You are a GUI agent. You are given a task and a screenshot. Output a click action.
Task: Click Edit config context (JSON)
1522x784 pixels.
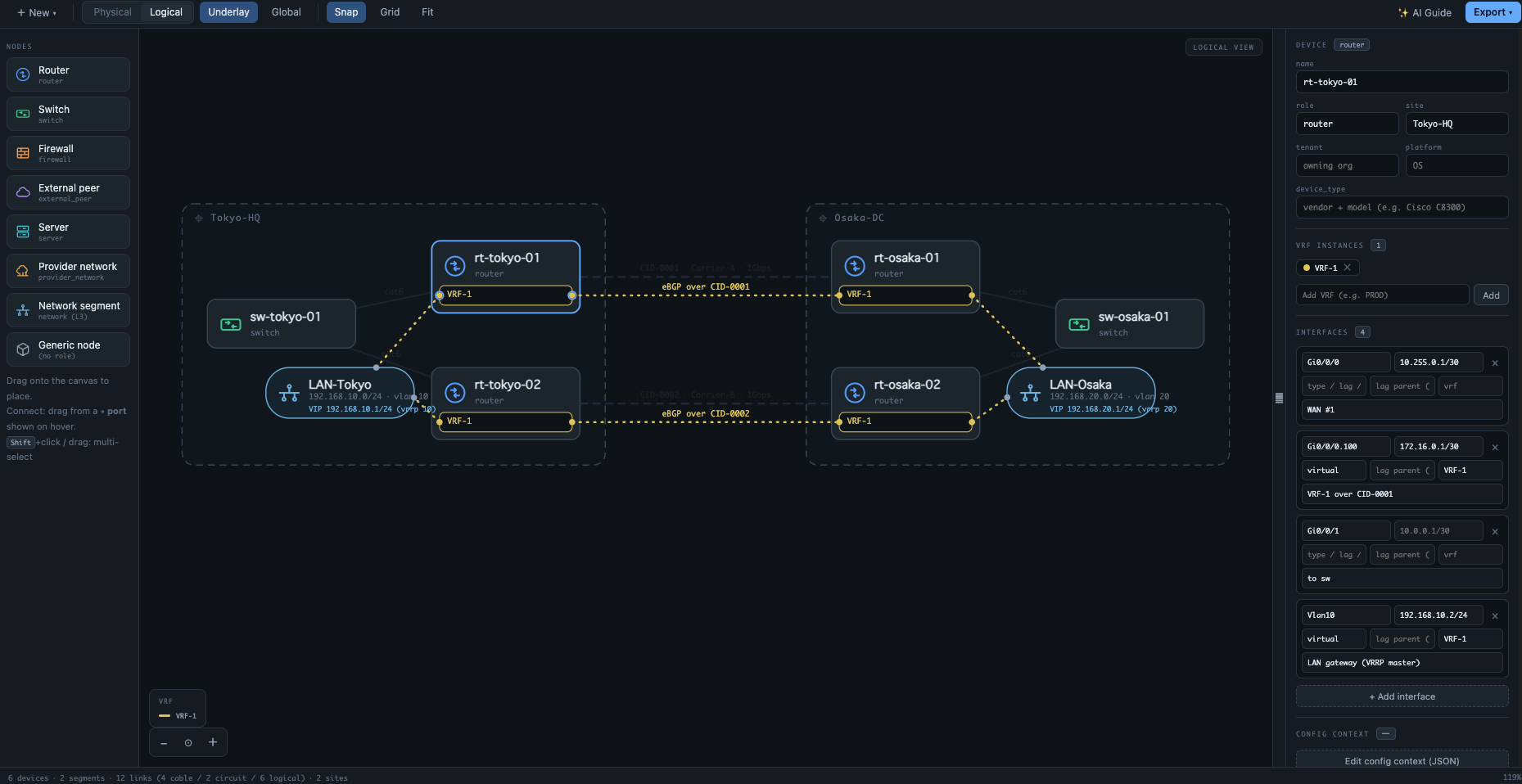pos(1402,761)
